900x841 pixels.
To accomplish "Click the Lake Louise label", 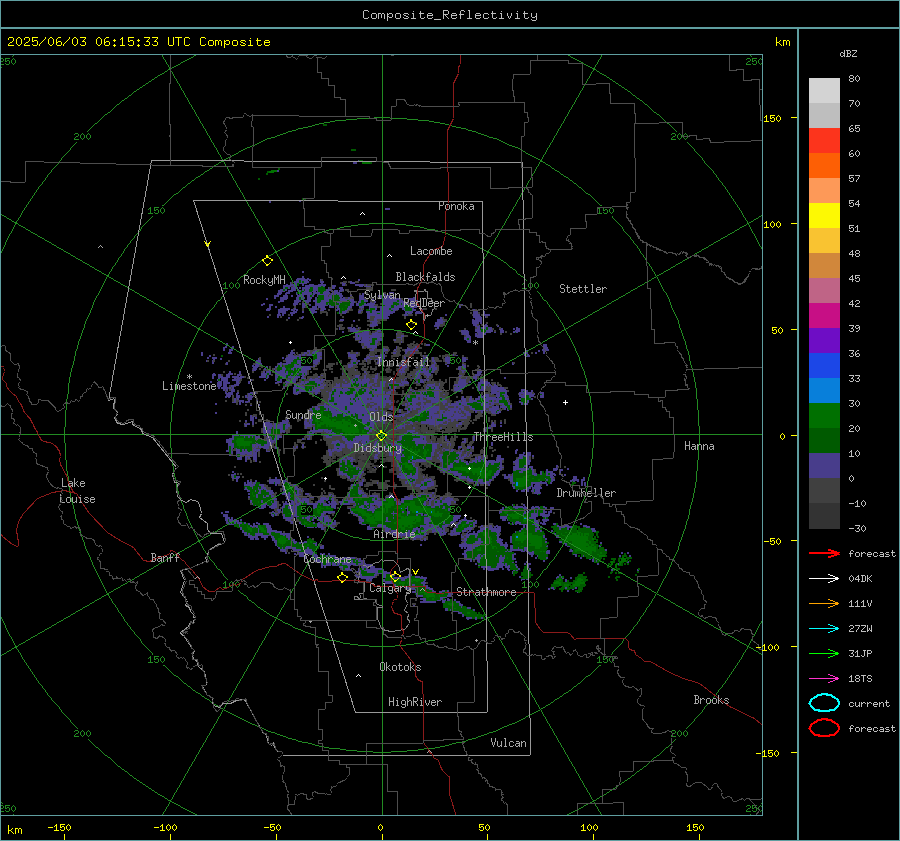I will [x=77, y=491].
